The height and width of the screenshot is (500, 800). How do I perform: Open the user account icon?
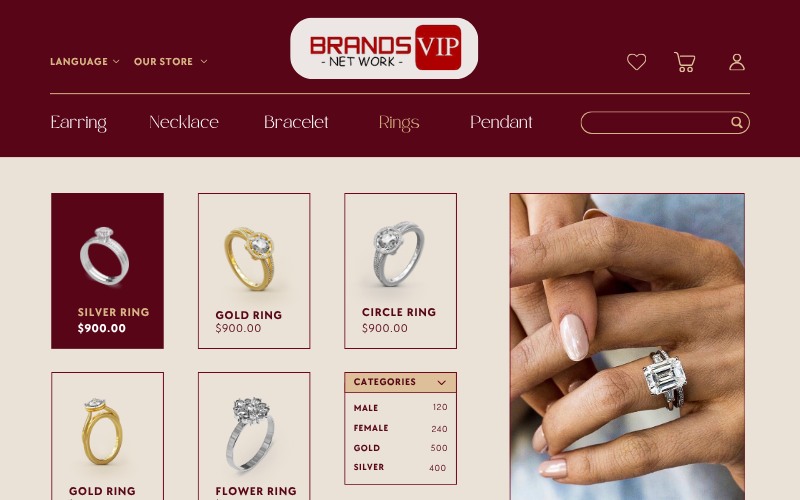tap(737, 62)
